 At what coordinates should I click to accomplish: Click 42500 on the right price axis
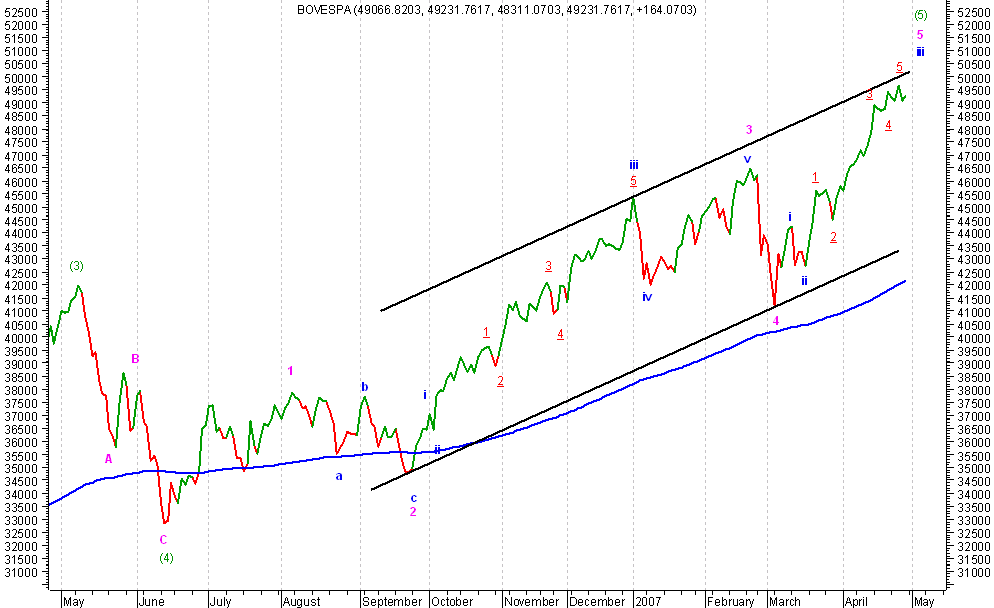974,273
